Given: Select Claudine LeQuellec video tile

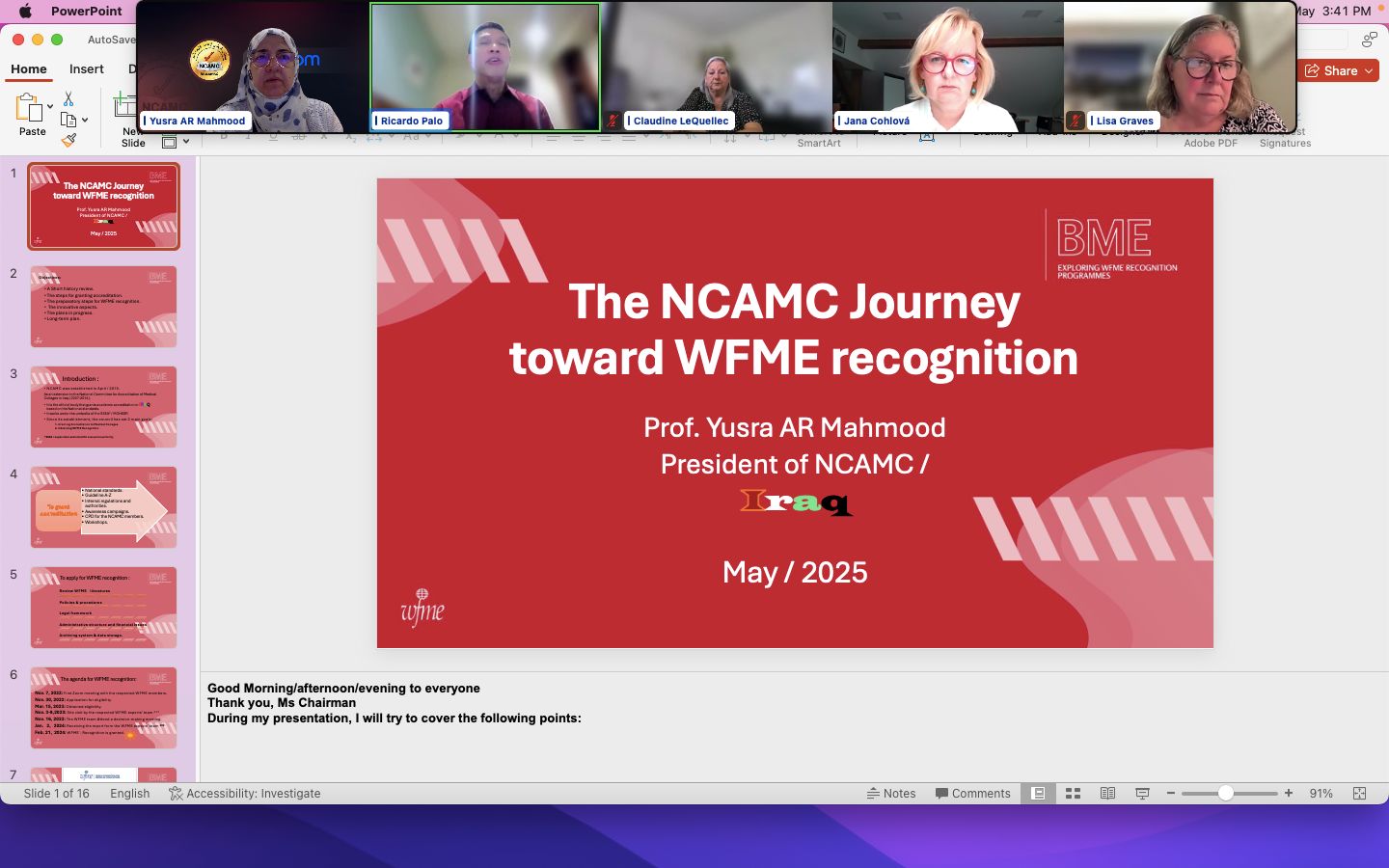Looking at the screenshot, I should [x=717, y=67].
